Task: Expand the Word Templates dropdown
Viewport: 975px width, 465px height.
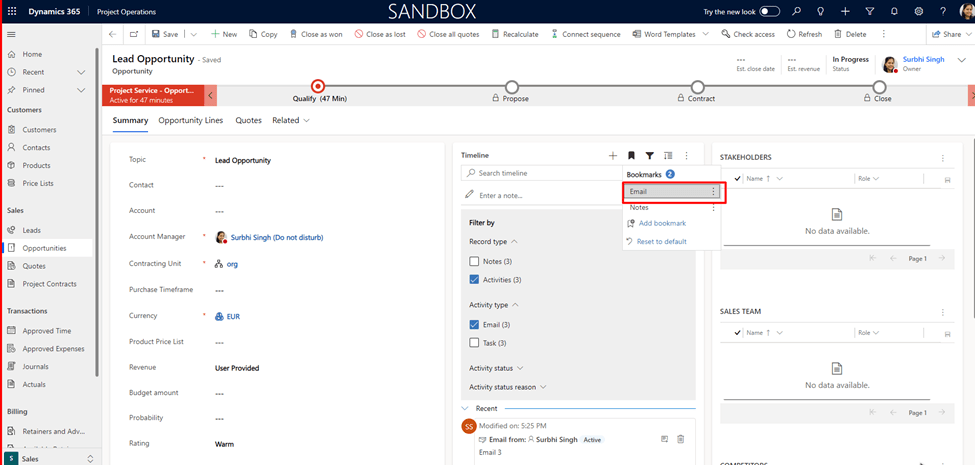Action: tap(705, 34)
